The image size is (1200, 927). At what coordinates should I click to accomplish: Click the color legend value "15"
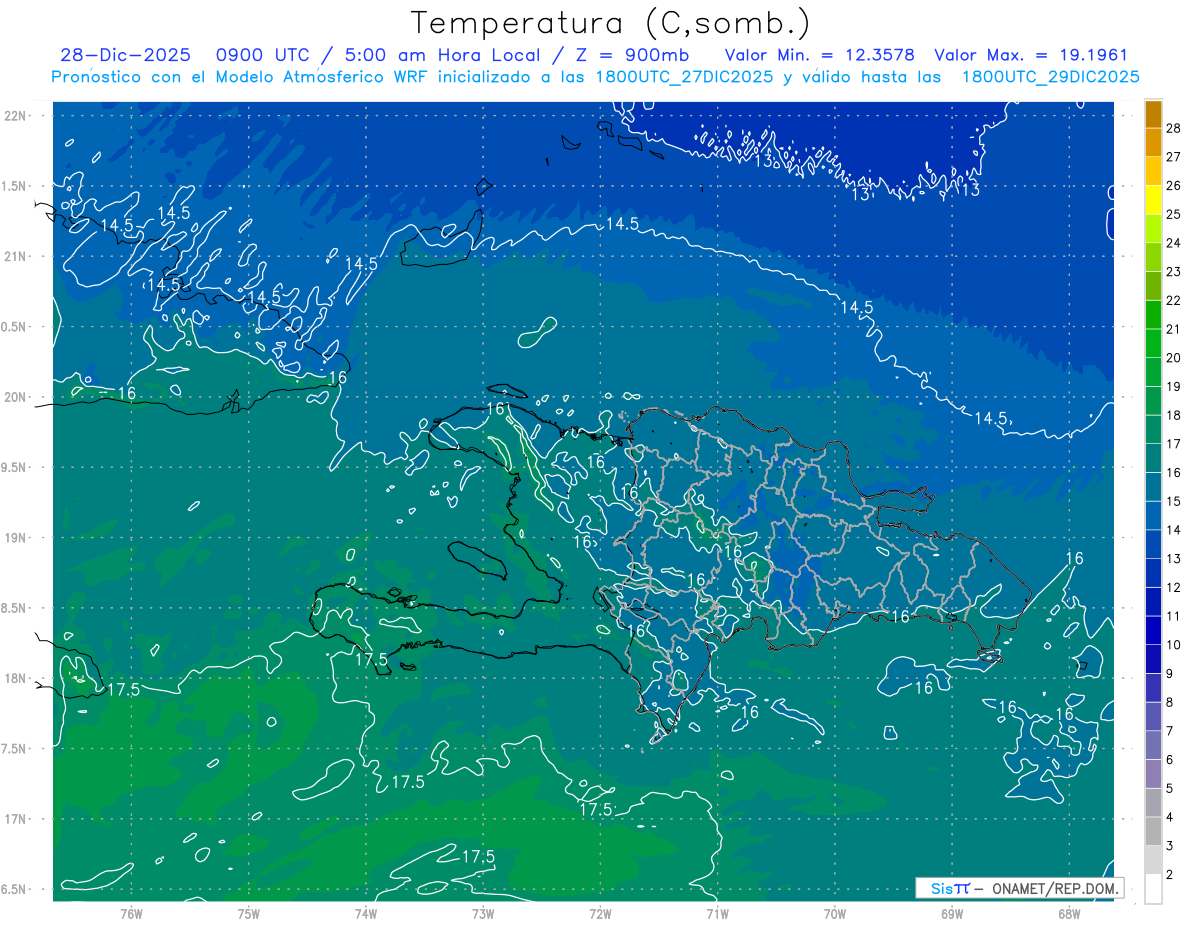click(1174, 501)
